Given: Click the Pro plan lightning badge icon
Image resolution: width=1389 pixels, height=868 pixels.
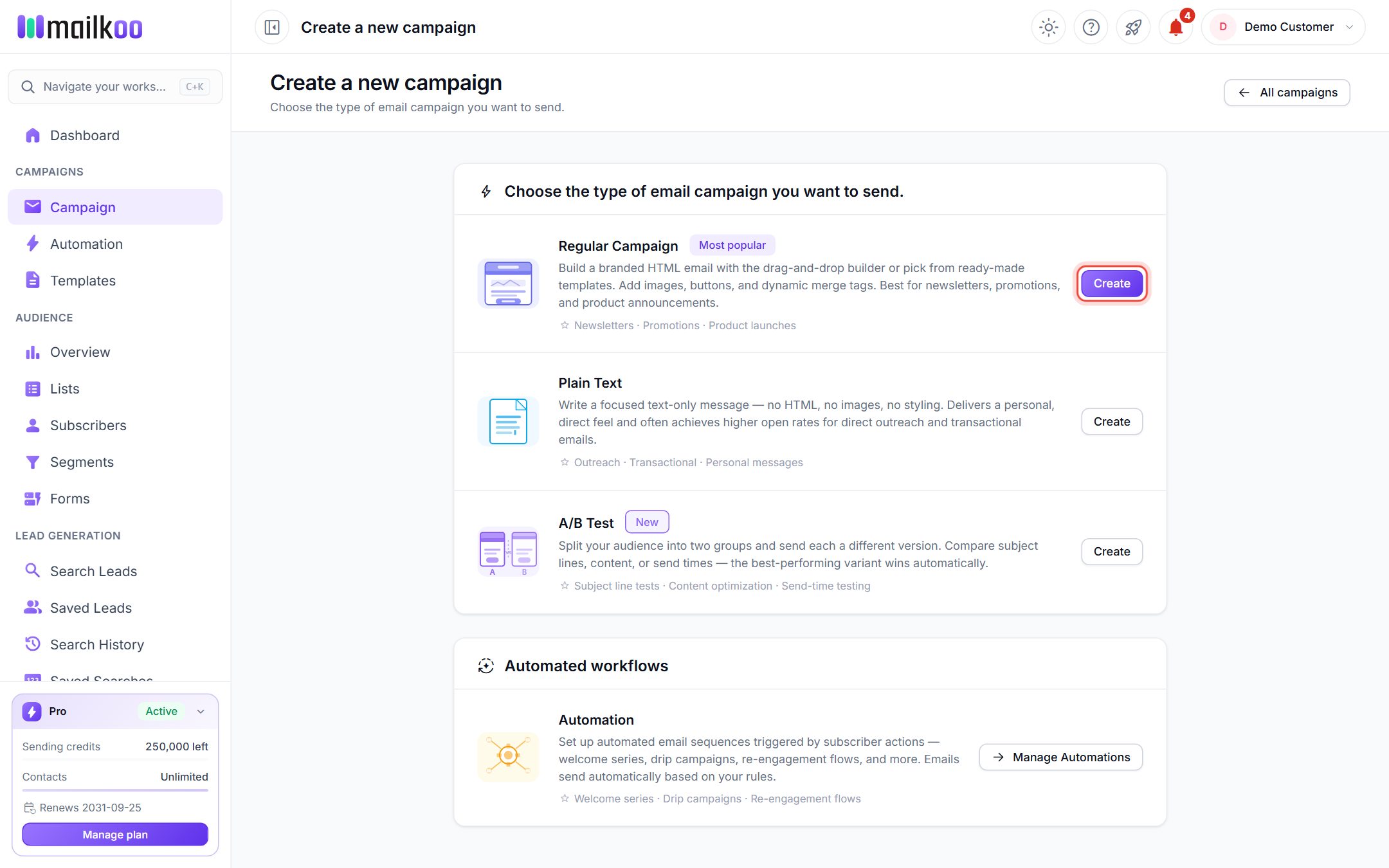Looking at the screenshot, I should click(x=32, y=711).
